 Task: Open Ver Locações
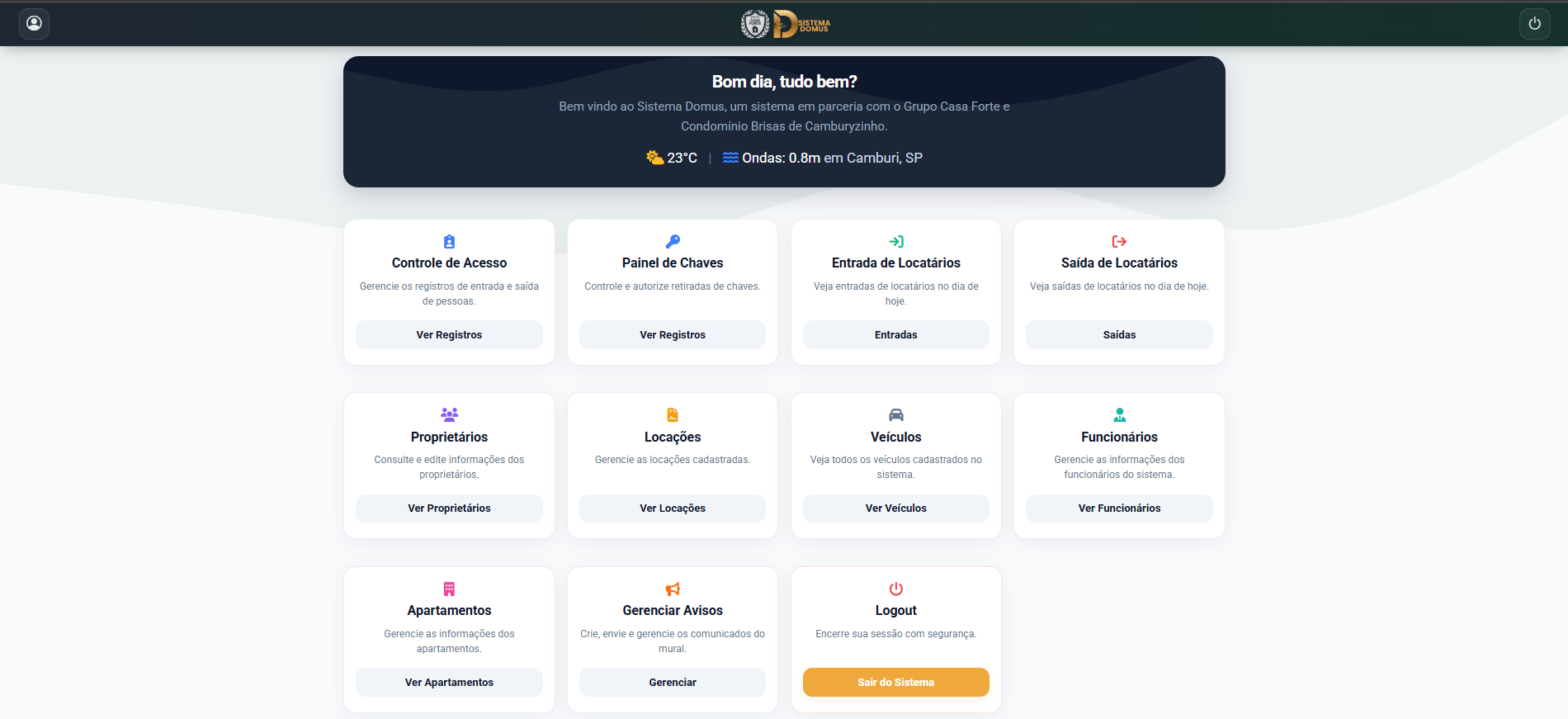[673, 509]
